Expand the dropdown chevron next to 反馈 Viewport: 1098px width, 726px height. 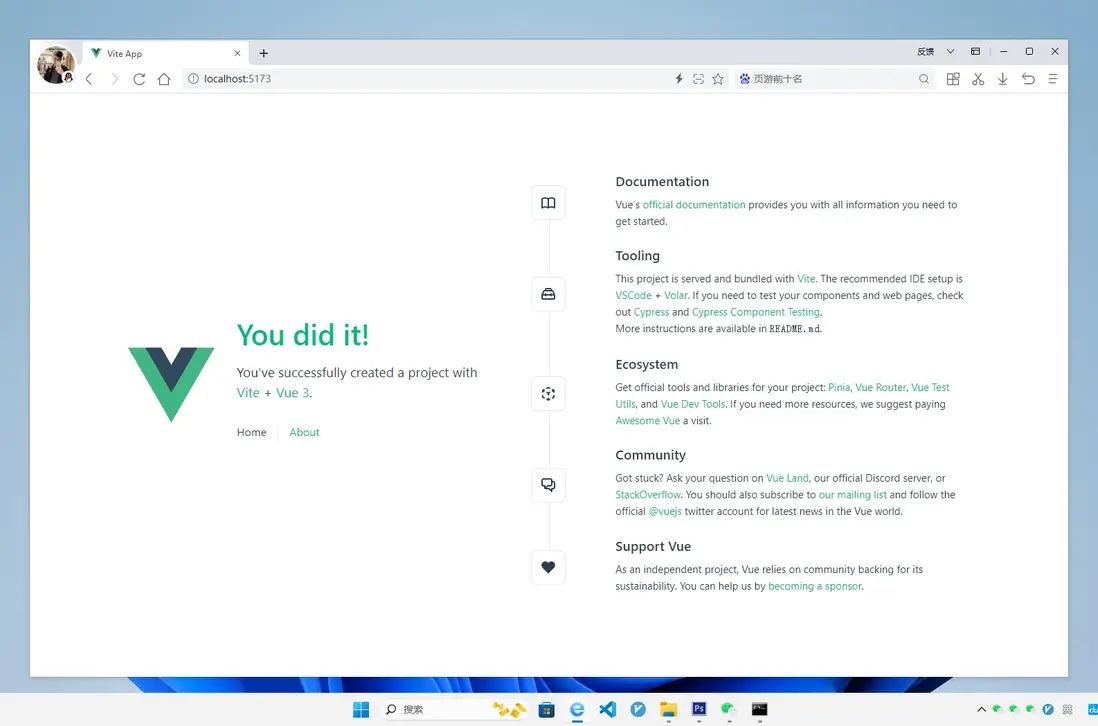[950, 51]
